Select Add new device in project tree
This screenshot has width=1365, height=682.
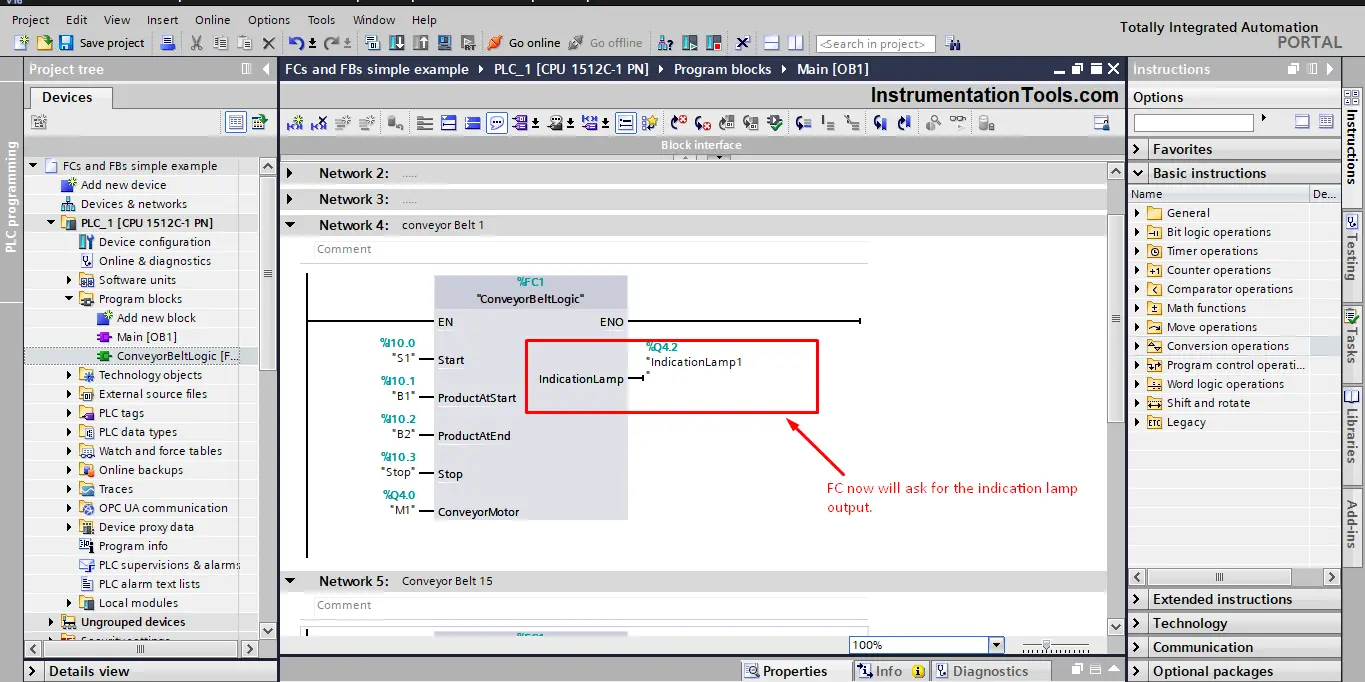pos(113,185)
